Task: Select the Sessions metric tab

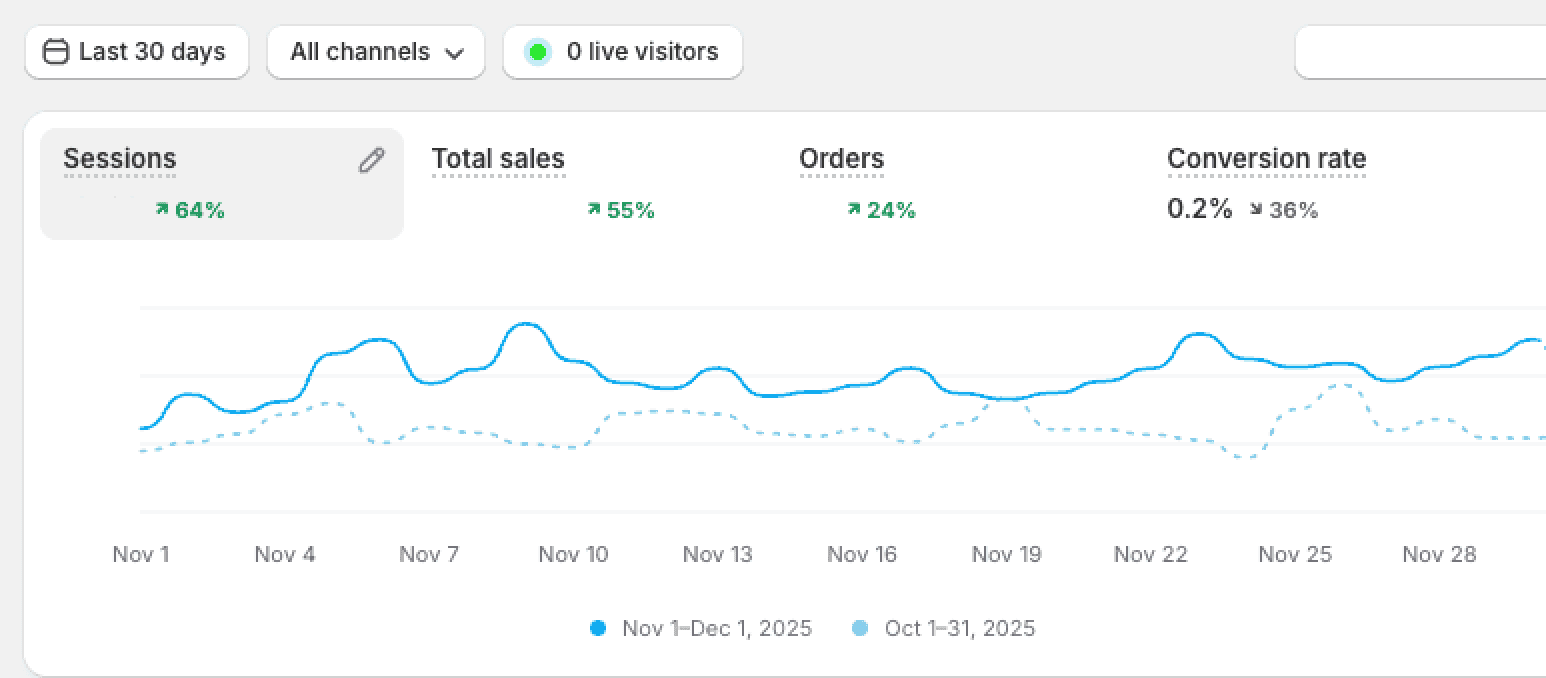Action: (120, 159)
